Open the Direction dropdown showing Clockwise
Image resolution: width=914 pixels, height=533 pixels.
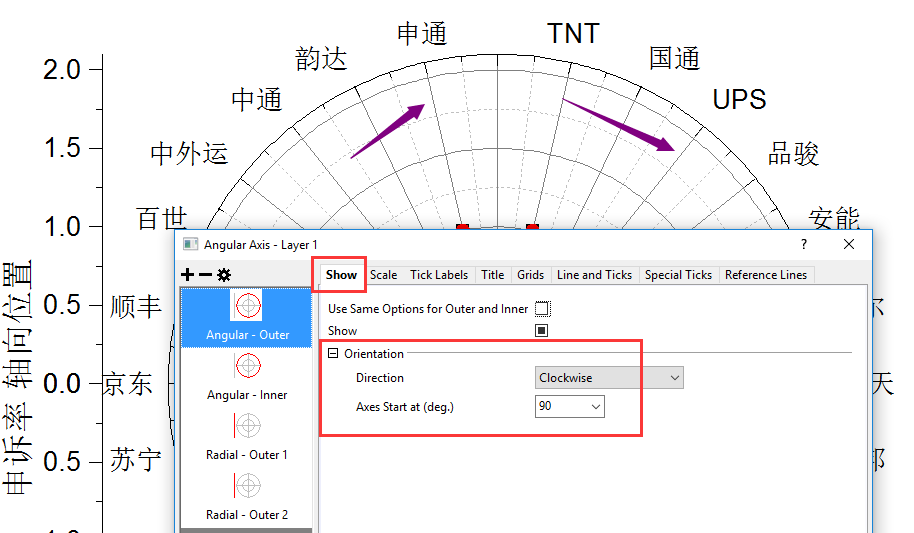click(x=609, y=378)
